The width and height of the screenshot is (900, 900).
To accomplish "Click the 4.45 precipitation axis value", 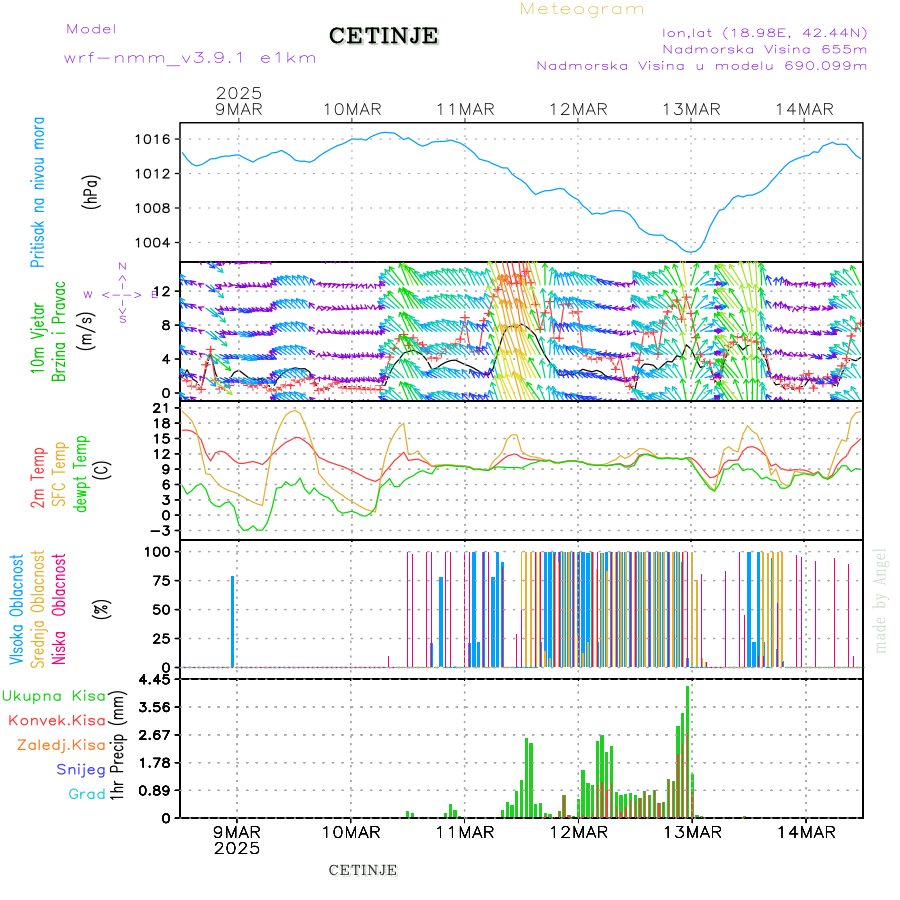I will [155, 680].
